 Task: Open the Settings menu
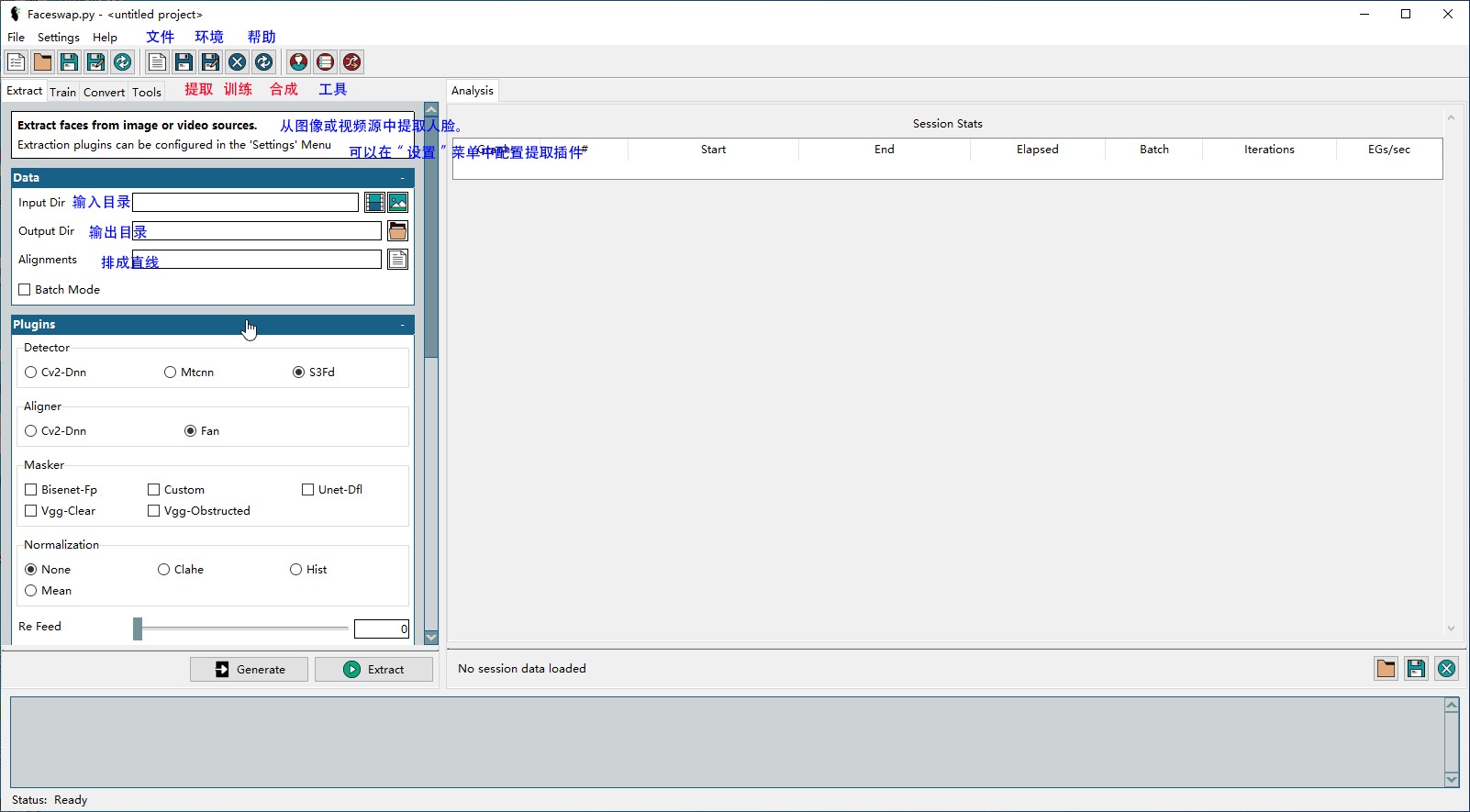pyautogui.click(x=58, y=38)
